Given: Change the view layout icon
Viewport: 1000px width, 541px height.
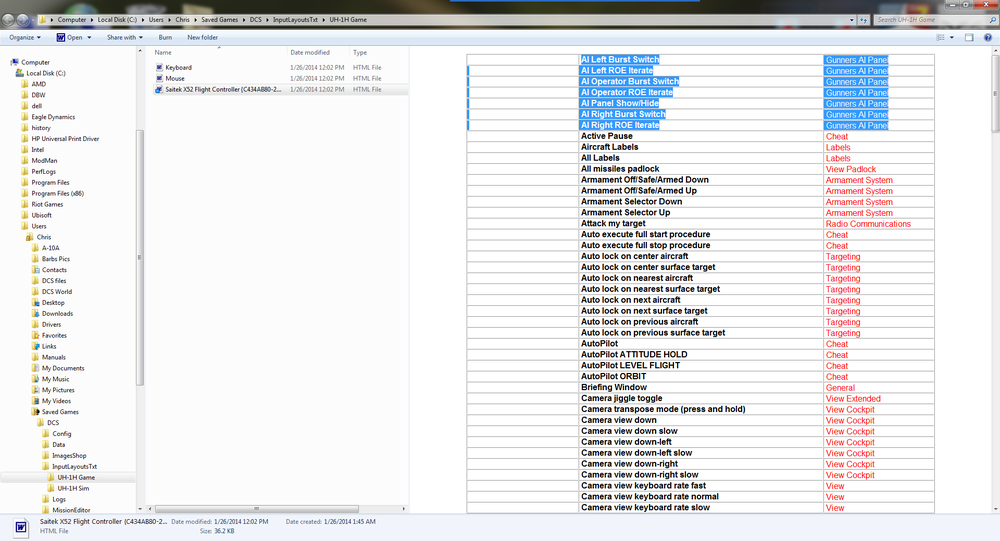Looking at the screenshot, I should (x=940, y=38).
